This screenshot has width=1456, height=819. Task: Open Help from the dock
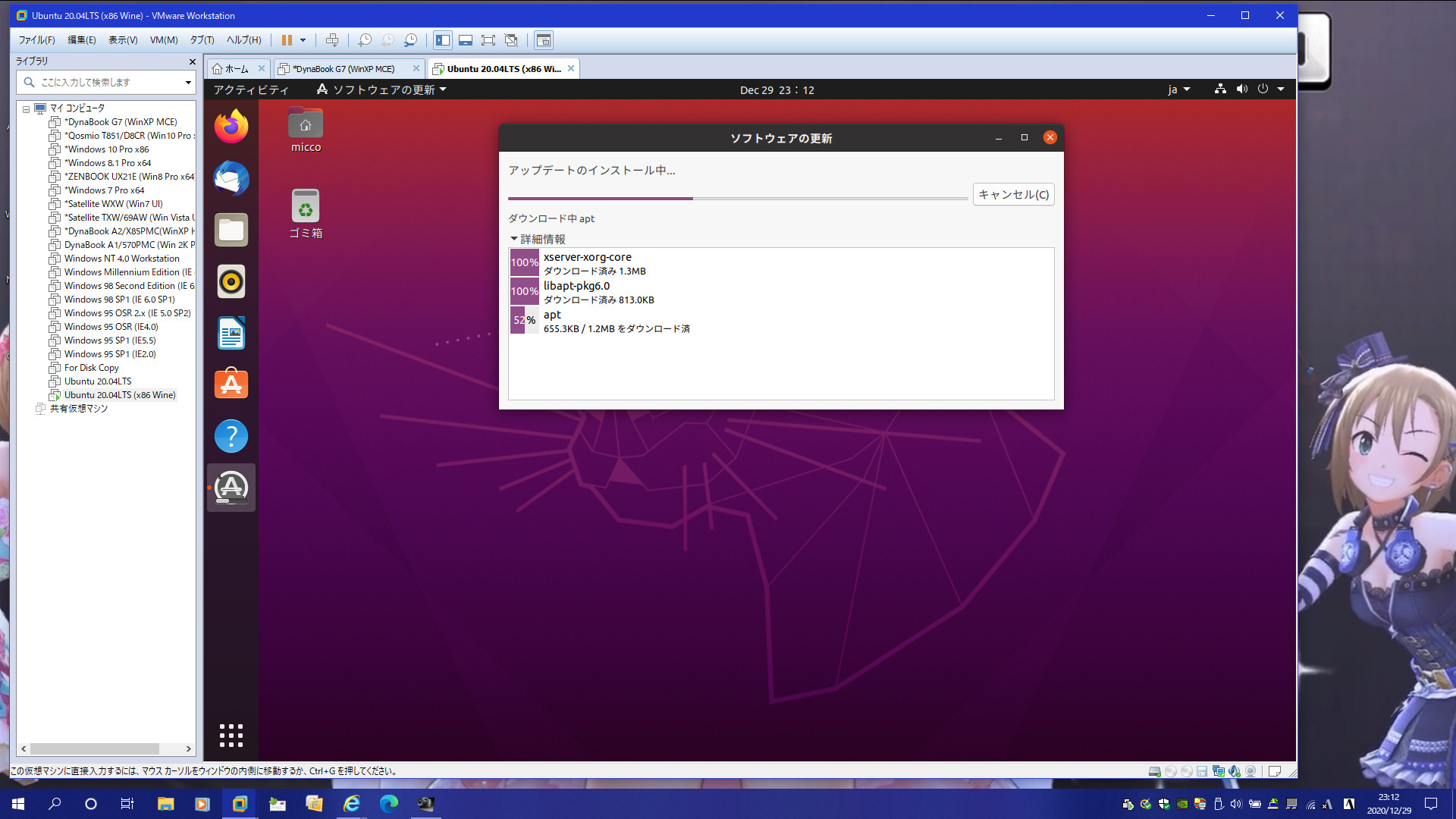click(231, 436)
